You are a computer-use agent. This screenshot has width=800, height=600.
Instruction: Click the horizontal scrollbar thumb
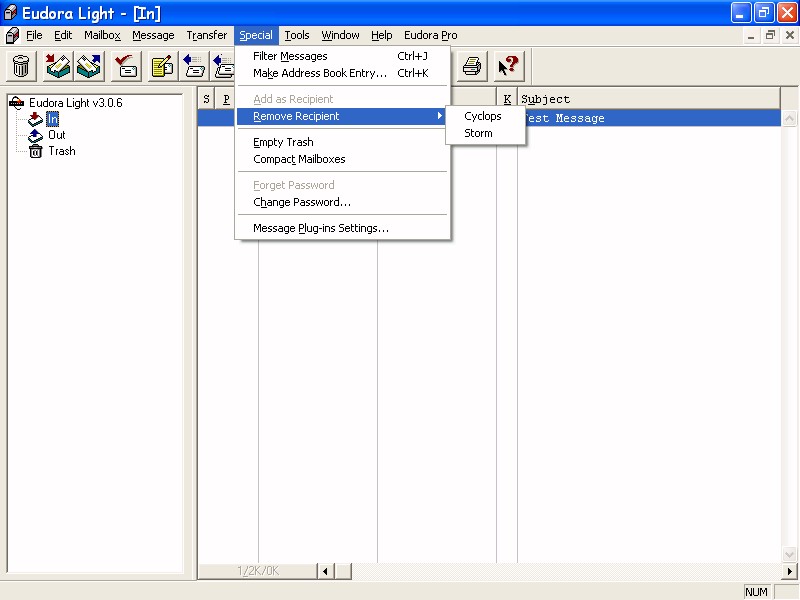tap(343, 571)
